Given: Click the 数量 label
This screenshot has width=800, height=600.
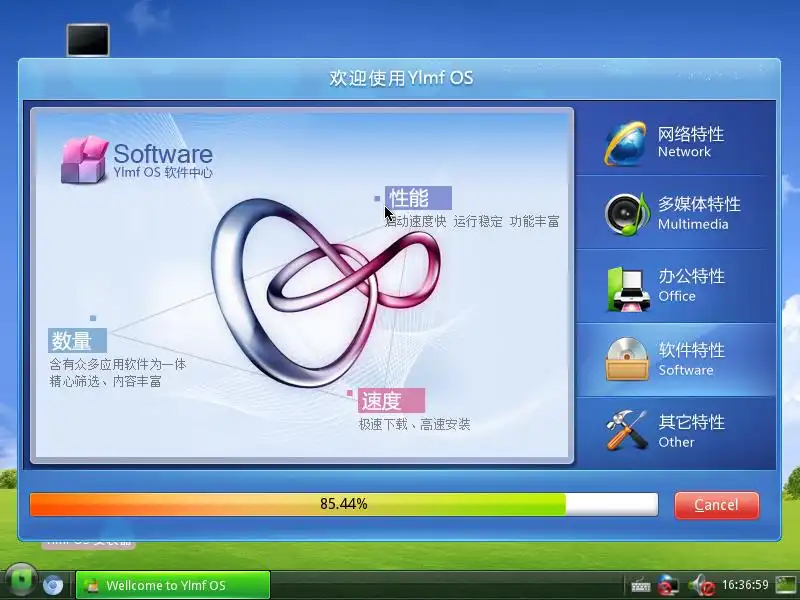Looking at the screenshot, I should click(78, 340).
